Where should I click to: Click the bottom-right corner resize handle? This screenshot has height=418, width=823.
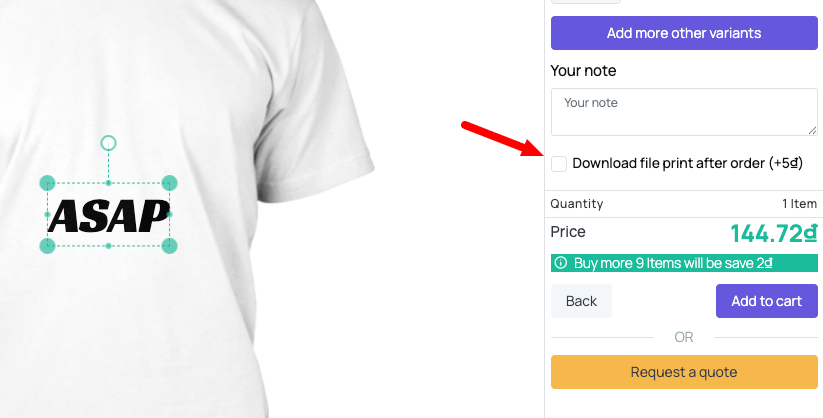(169, 246)
